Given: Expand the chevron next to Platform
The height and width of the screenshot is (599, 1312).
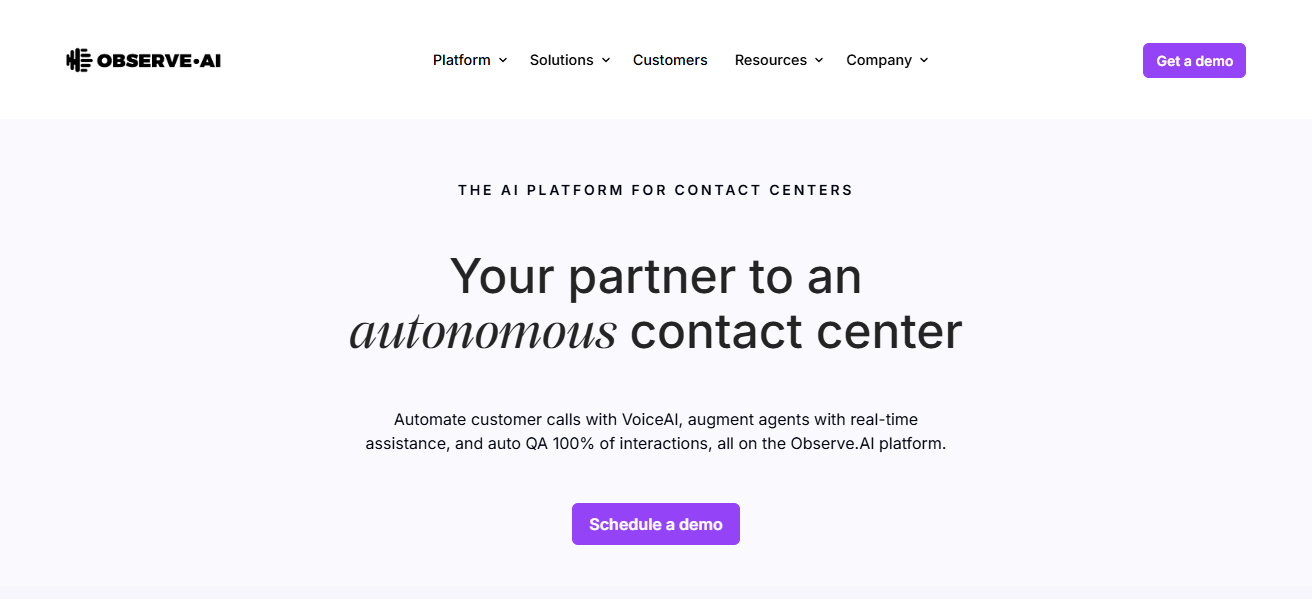Looking at the screenshot, I should pyautogui.click(x=503, y=60).
